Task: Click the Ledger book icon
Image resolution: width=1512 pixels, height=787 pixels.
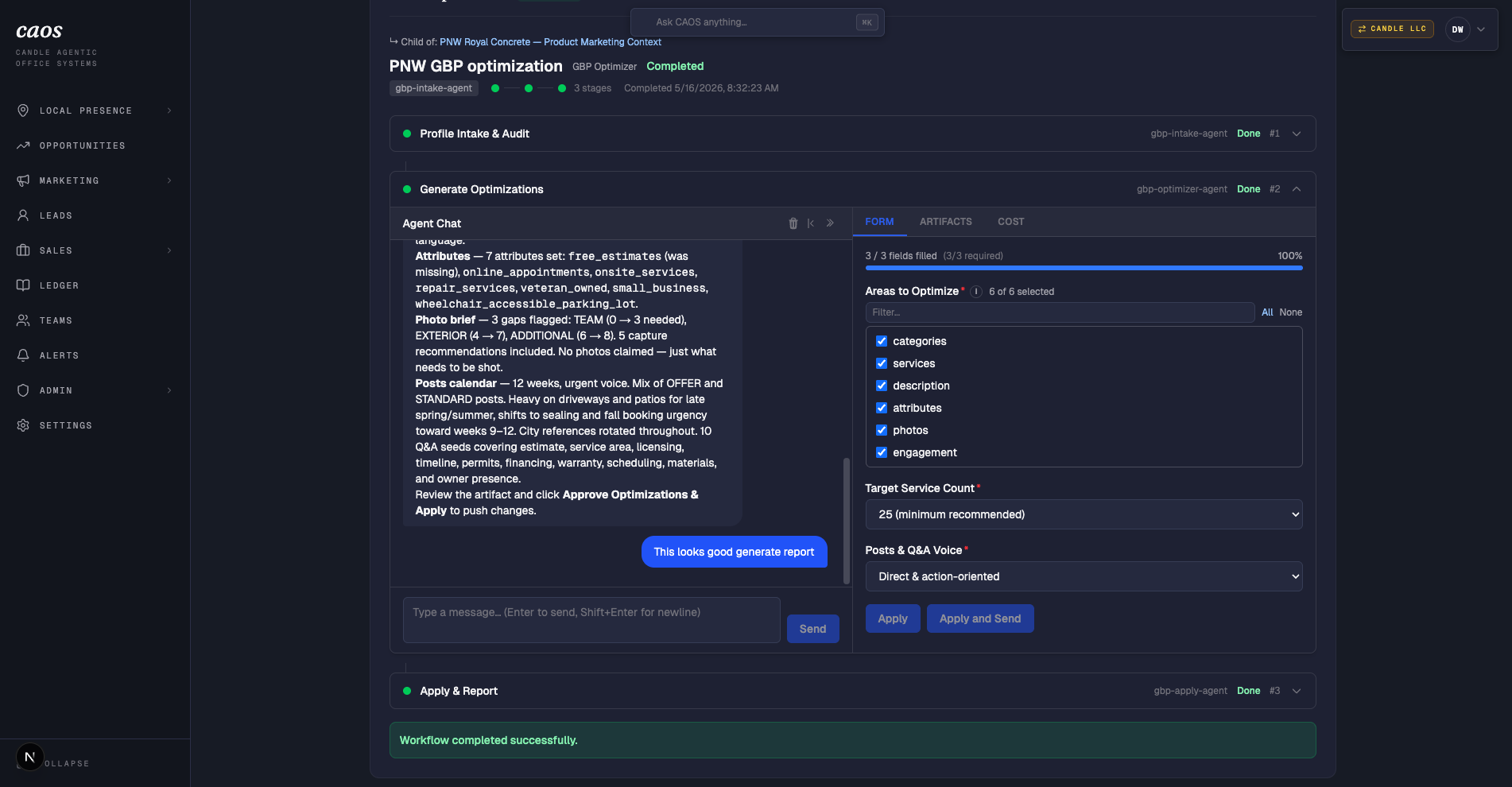Action: coord(23,285)
